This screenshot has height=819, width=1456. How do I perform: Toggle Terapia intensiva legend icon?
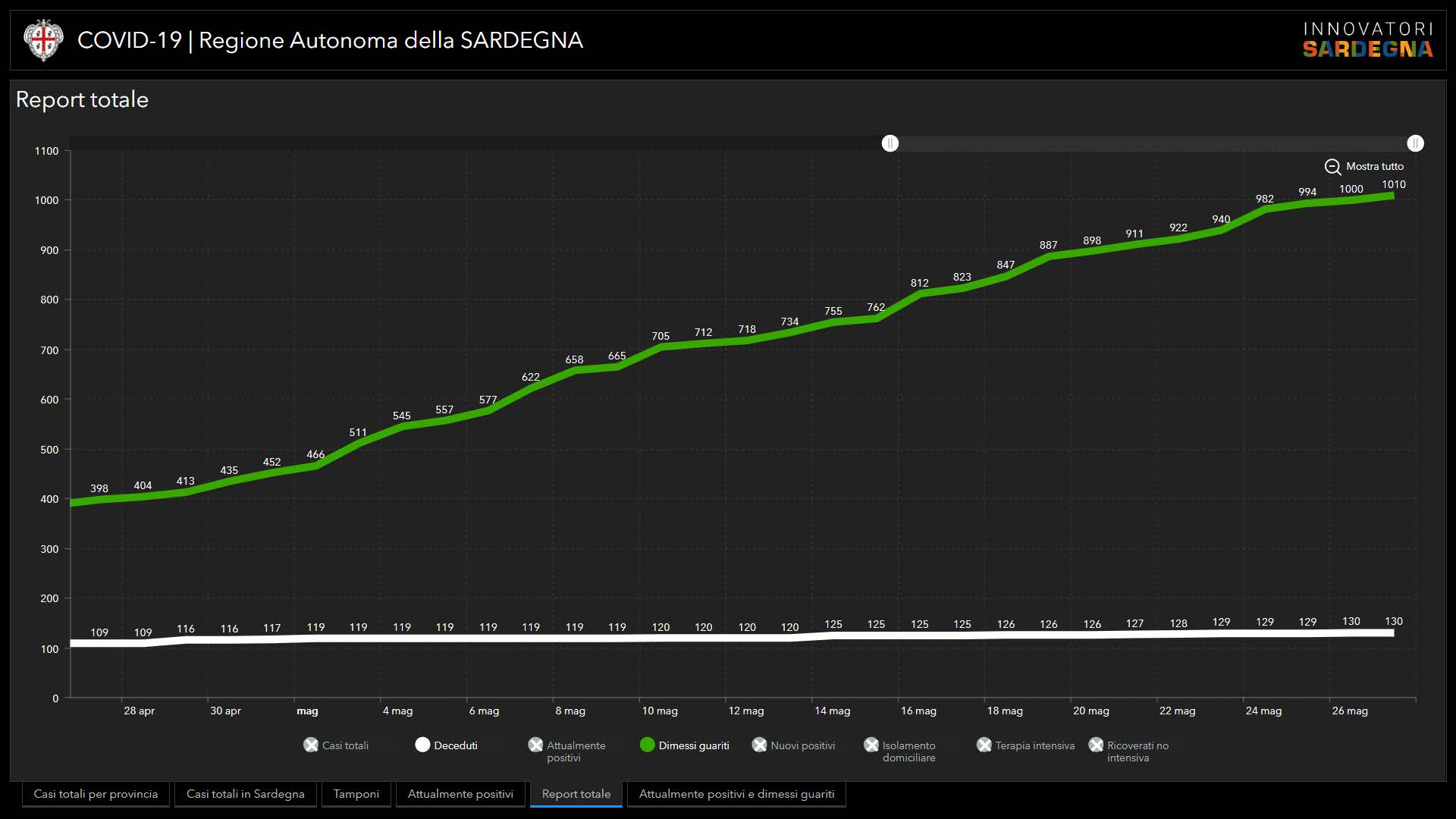984,745
